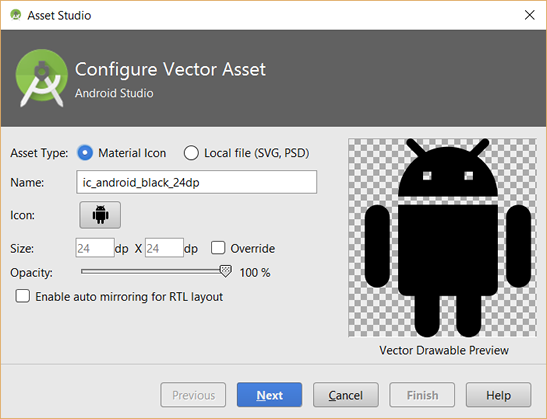The height and width of the screenshot is (419, 547).
Task: Click the Configure Vector Asset heading
Action: click(170, 69)
